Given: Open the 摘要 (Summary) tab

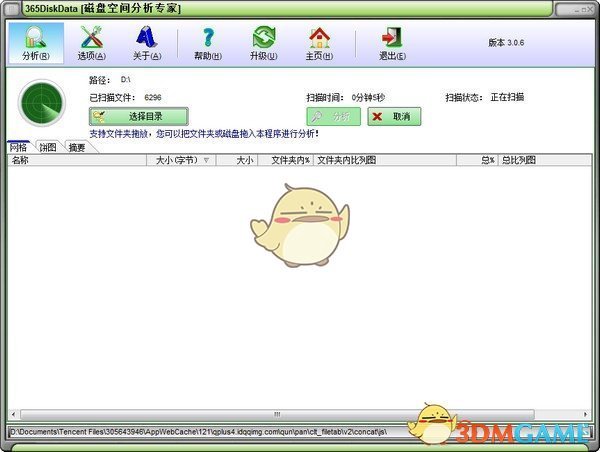Looking at the screenshot, I should 76,147.
